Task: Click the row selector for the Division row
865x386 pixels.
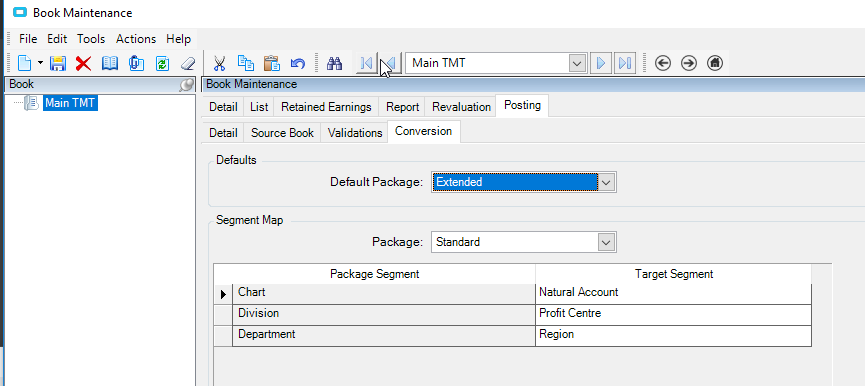Action: pos(223,315)
